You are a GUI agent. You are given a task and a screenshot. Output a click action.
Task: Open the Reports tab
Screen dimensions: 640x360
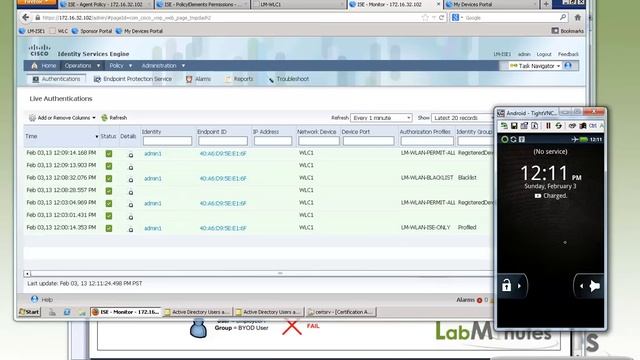[239, 79]
